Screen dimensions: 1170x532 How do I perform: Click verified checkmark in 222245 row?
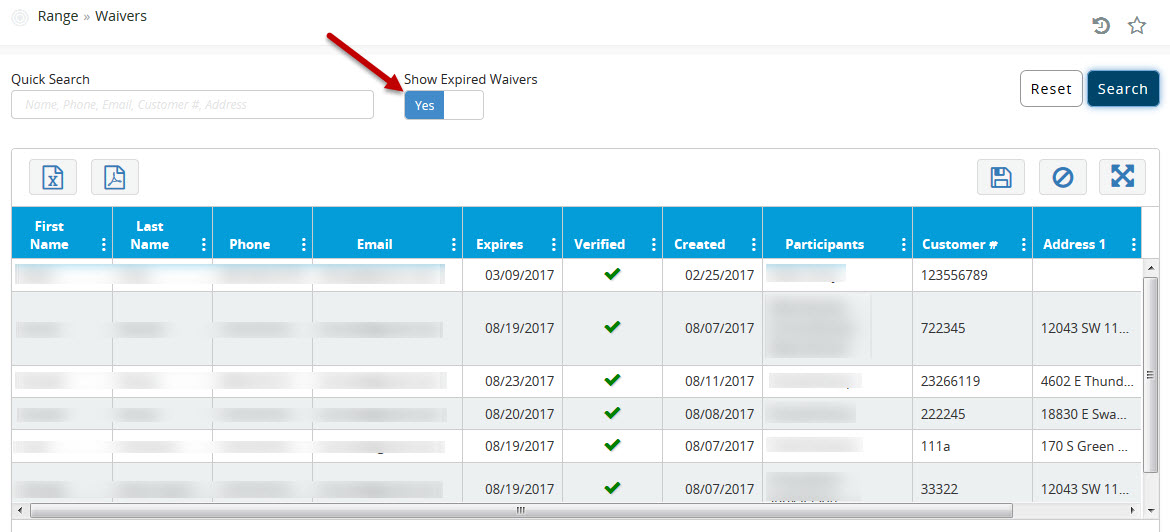(613, 413)
